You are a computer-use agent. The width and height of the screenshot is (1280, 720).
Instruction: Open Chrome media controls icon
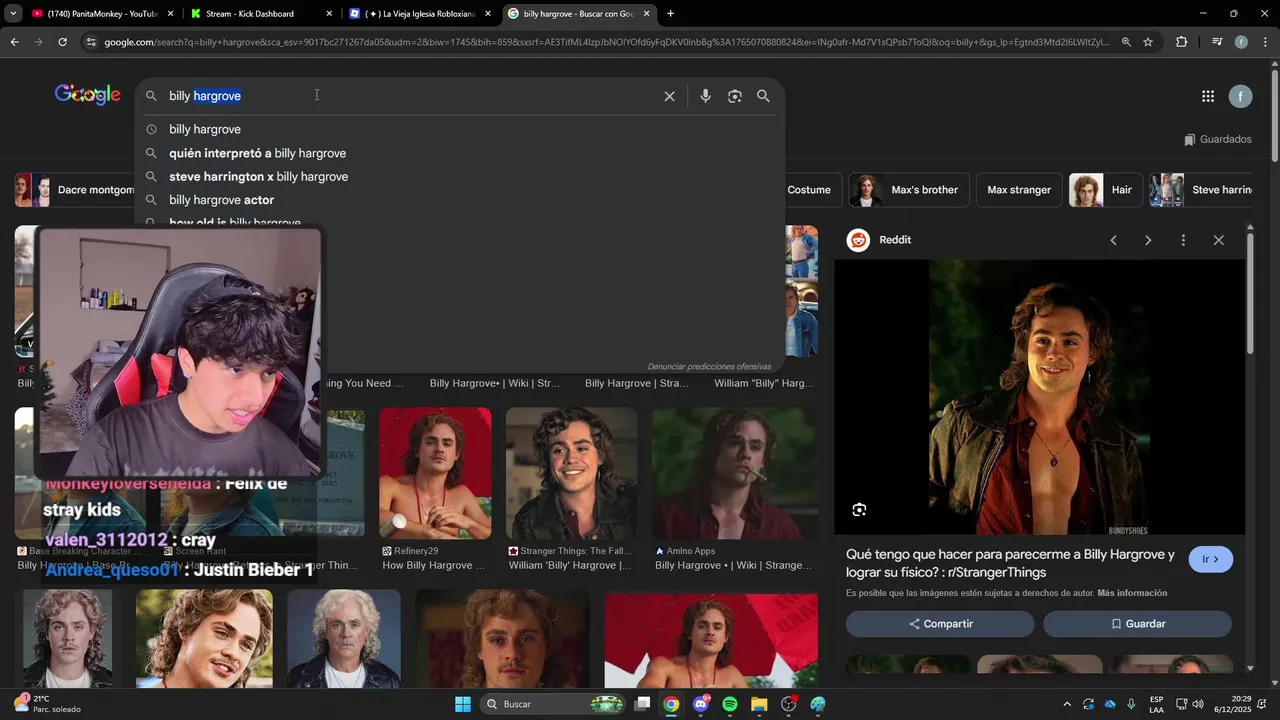(1217, 42)
